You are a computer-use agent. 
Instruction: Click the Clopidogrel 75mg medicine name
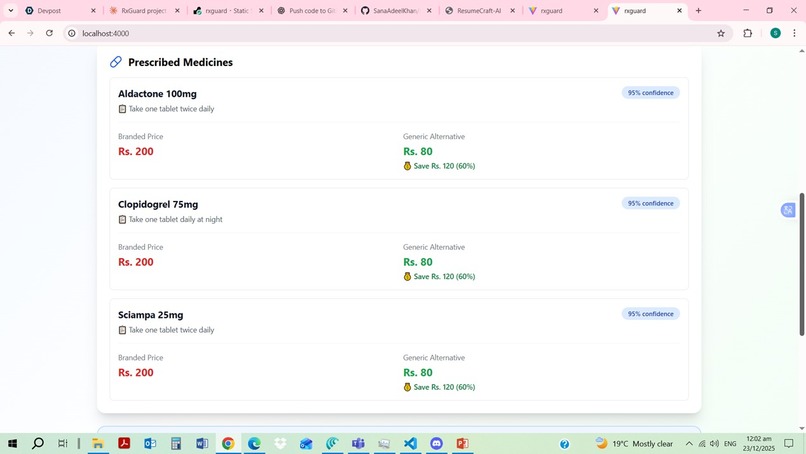(x=158, y=204)
